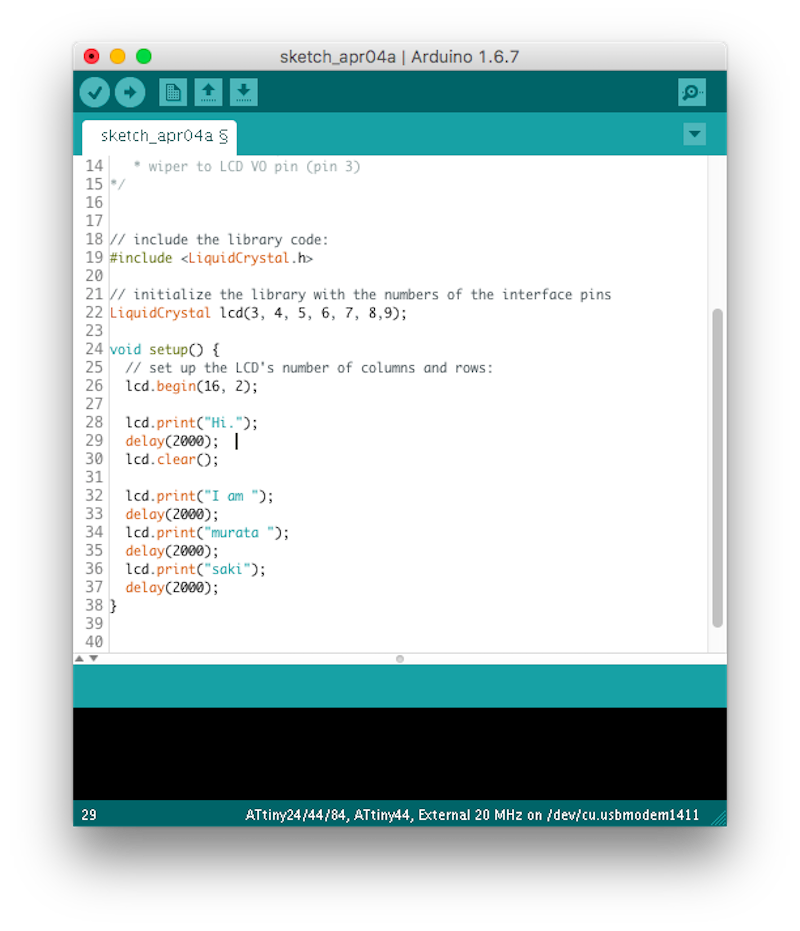
Task: Open the Serial Monitor magnifier icon
Action: (x=692, y=93)
